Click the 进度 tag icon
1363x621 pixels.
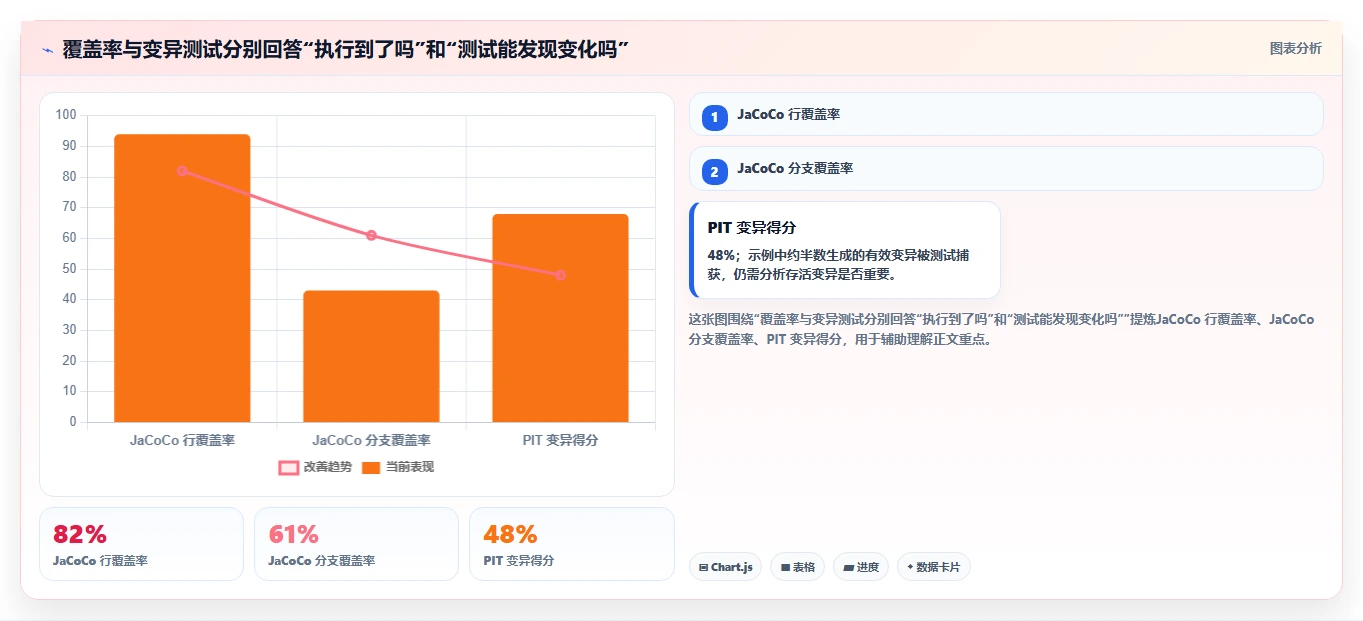click(x=849, y=567)
